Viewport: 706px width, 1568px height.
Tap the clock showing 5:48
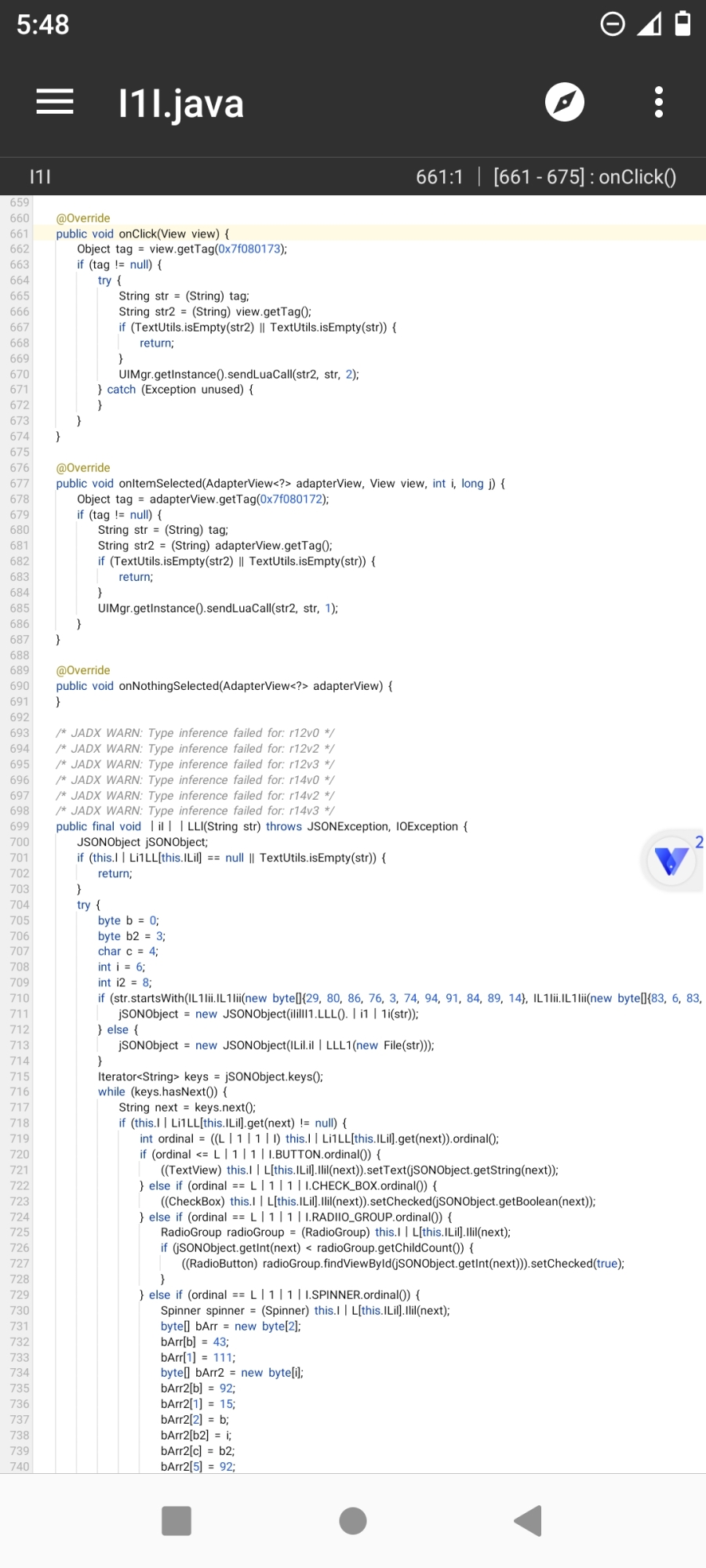click(x=43, y=24)
